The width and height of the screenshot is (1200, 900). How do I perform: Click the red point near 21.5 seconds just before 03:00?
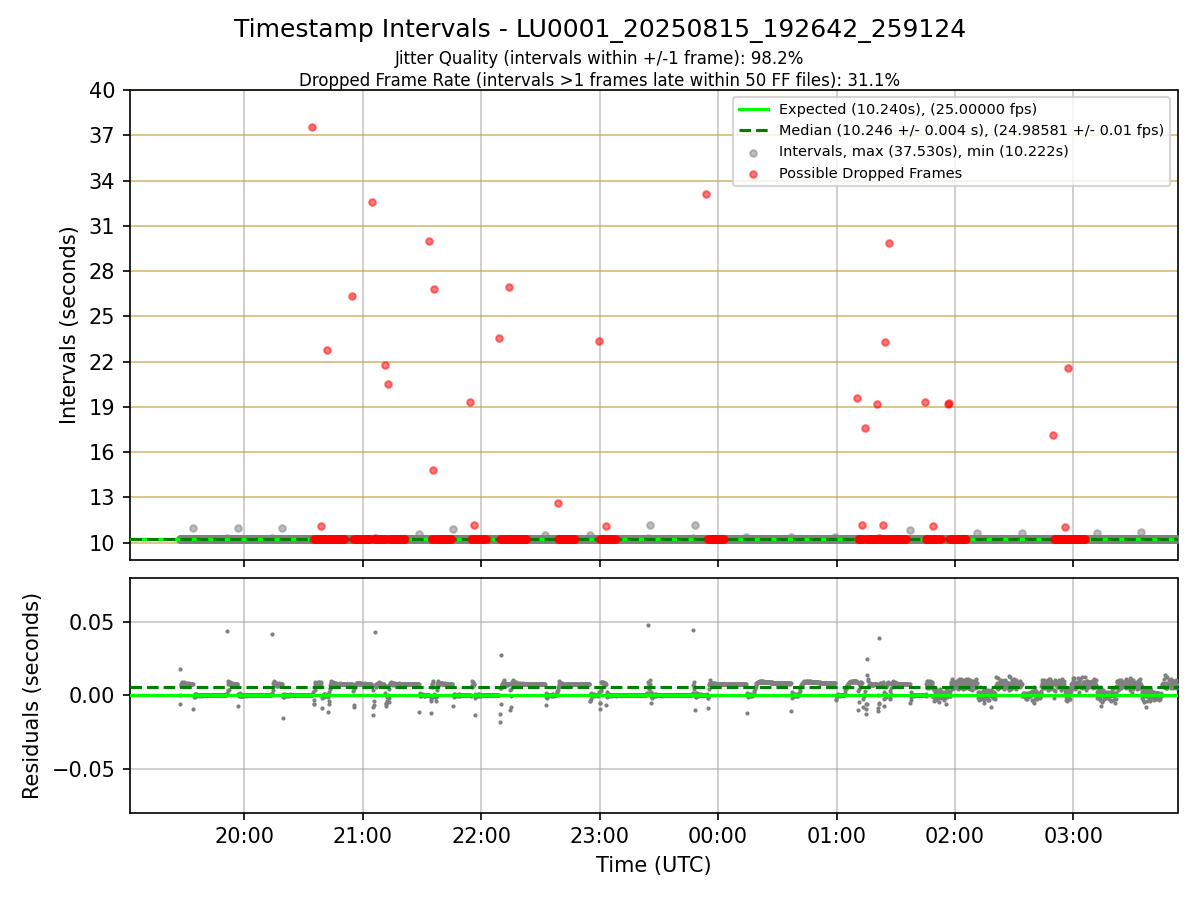tap(1068, 368)
